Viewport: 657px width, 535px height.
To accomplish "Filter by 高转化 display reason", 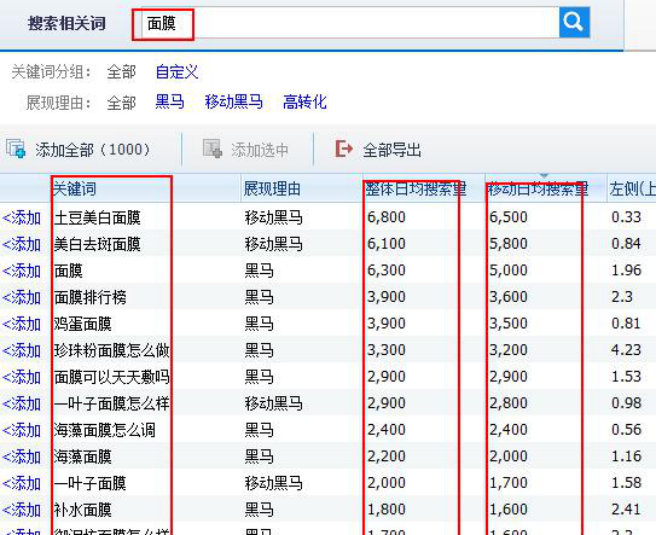I will (x=305, y=102).
